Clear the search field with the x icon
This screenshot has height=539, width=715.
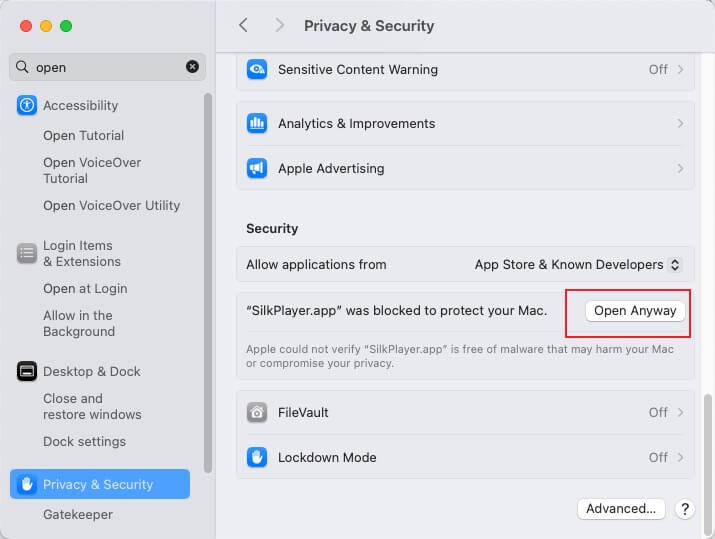(x=192, y=67)
